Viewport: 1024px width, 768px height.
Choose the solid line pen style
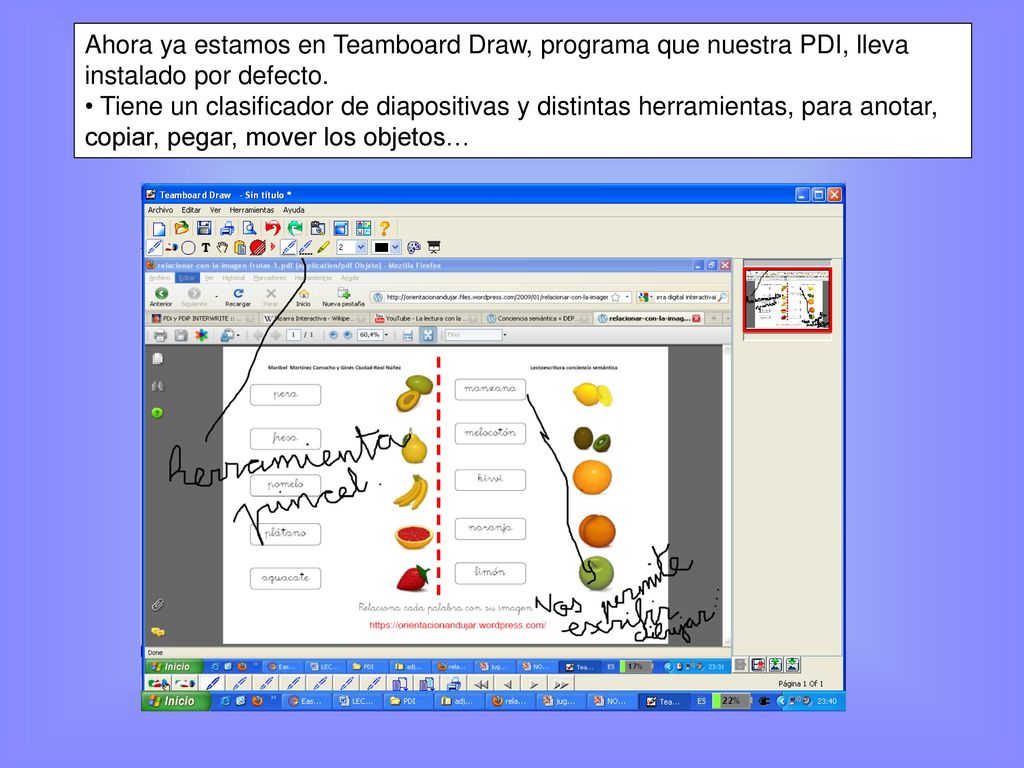tap(288, 248)
